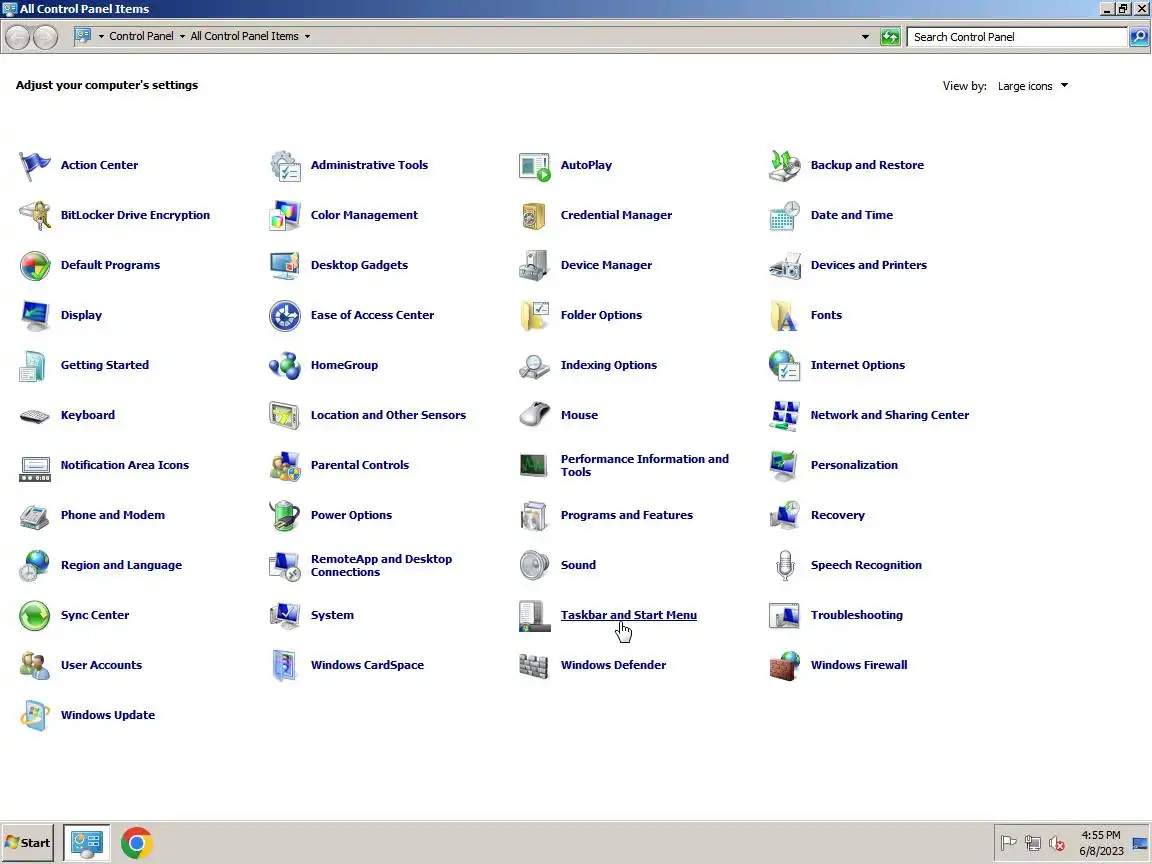1152x864 pixels.
Task: Open Devices and Printers icon
Action: [785, 265]
